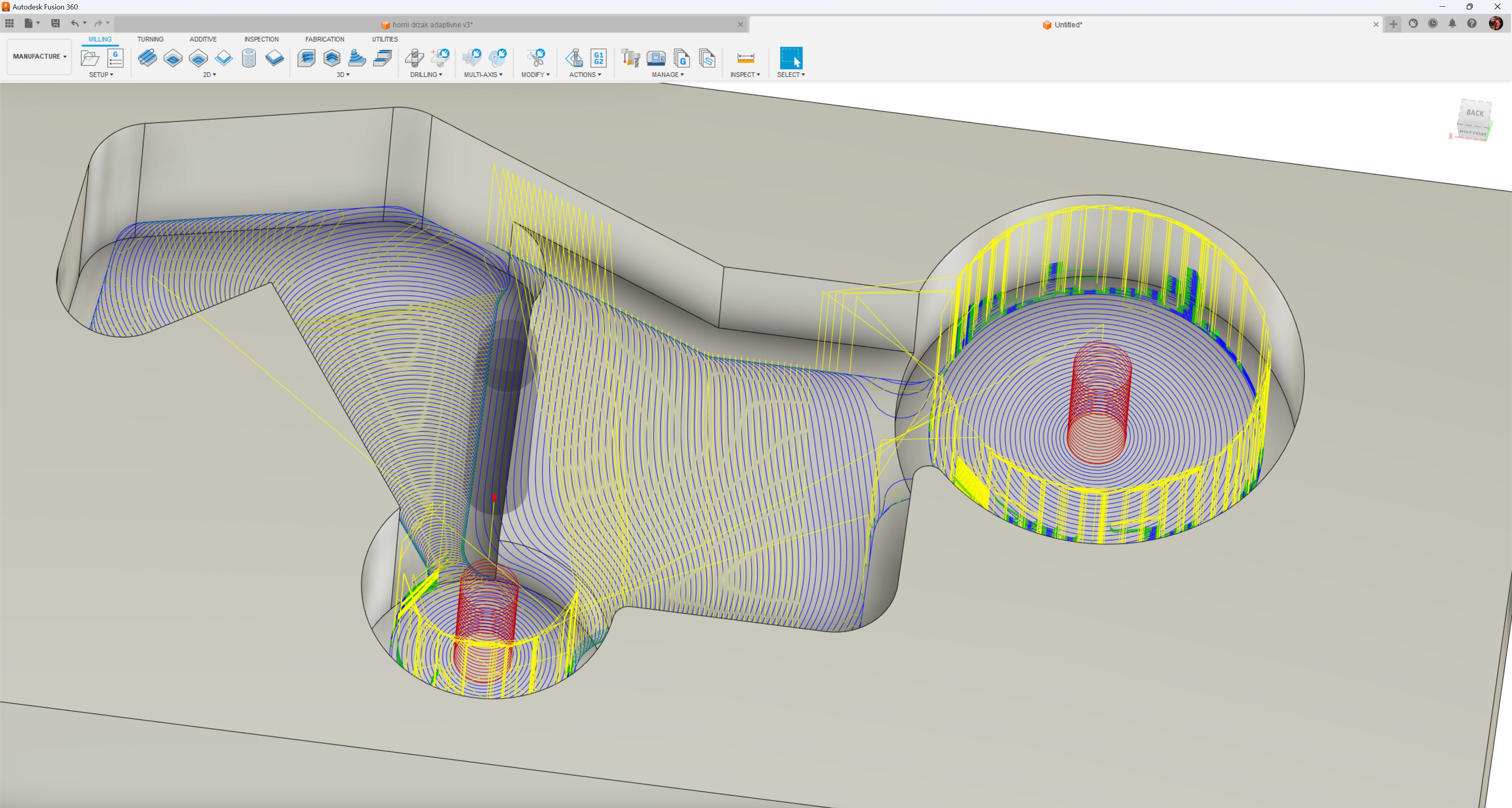Choose the Drill operation icon
This screenshot has width=1512, height=808.
(414, 58)
